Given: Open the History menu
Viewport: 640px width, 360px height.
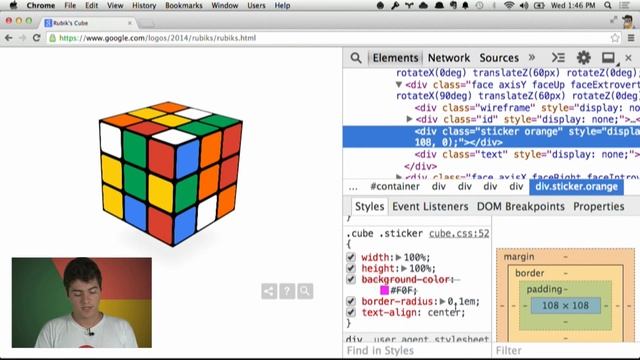Looking at the screenshot, I should 144,5.
